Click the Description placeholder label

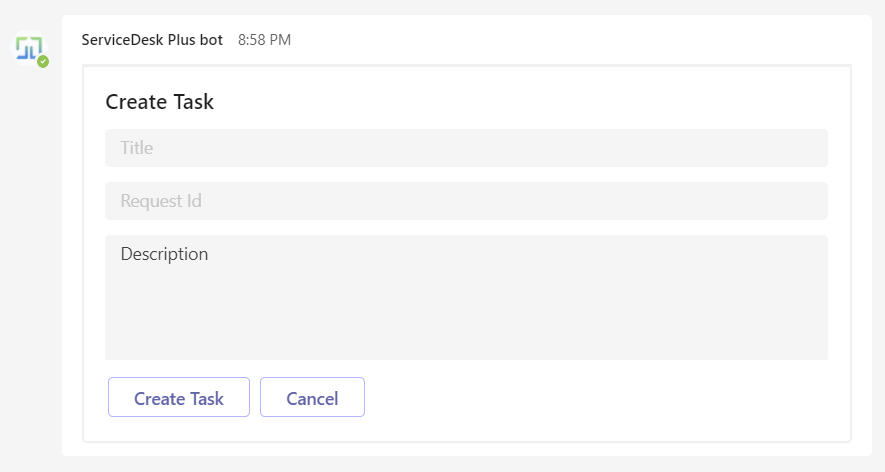click(164, 254)
